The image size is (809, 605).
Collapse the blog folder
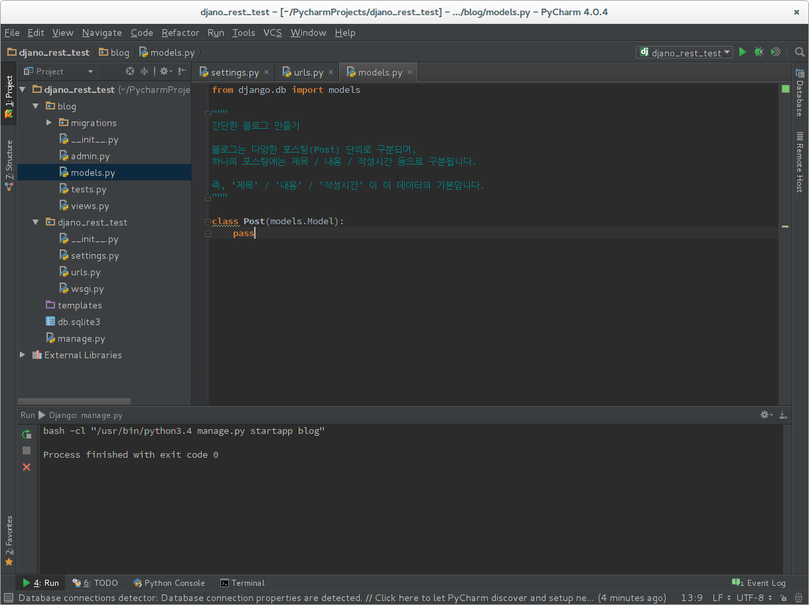click(36, 106)
